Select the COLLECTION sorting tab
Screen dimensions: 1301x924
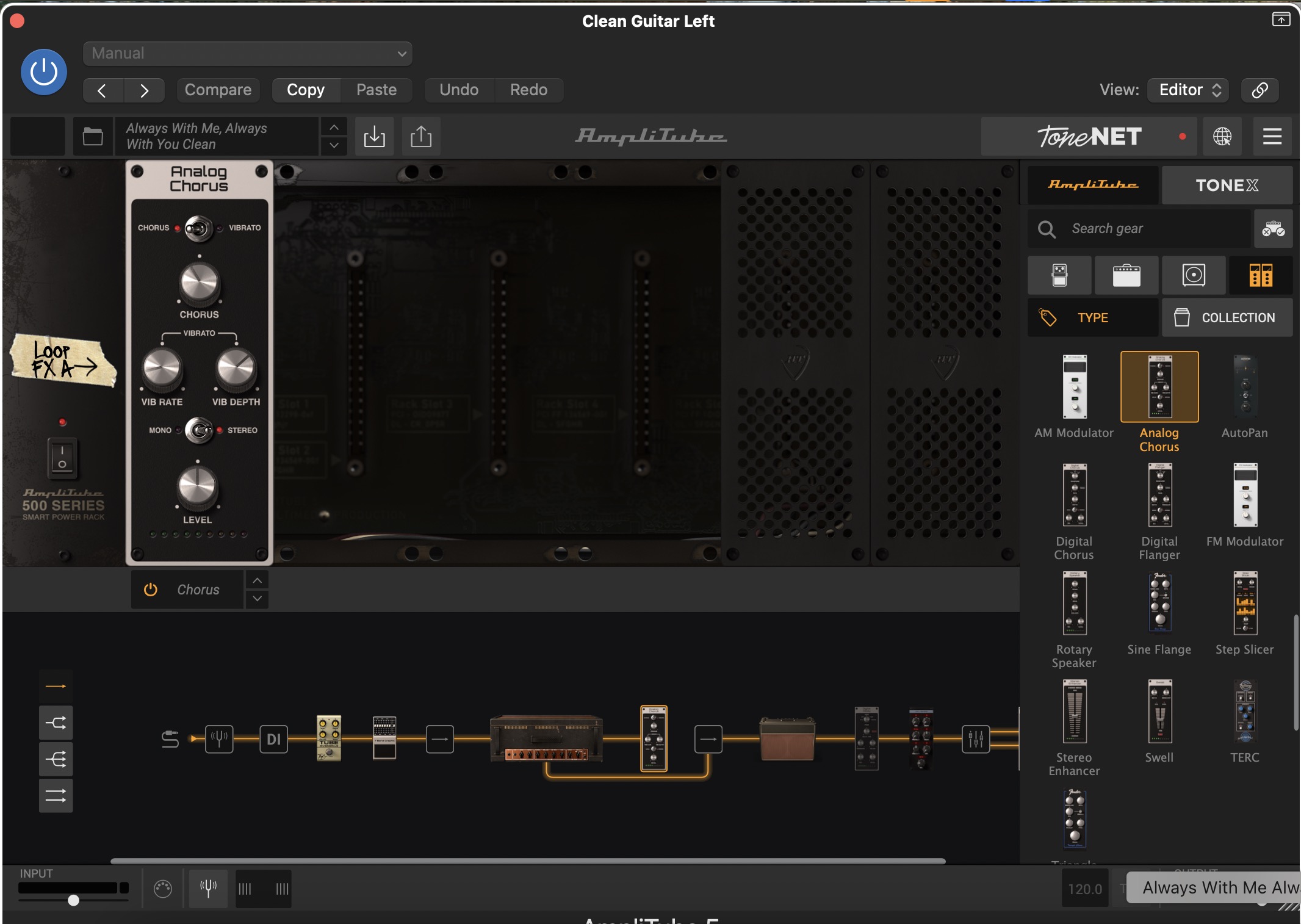tap(1227, 317)
